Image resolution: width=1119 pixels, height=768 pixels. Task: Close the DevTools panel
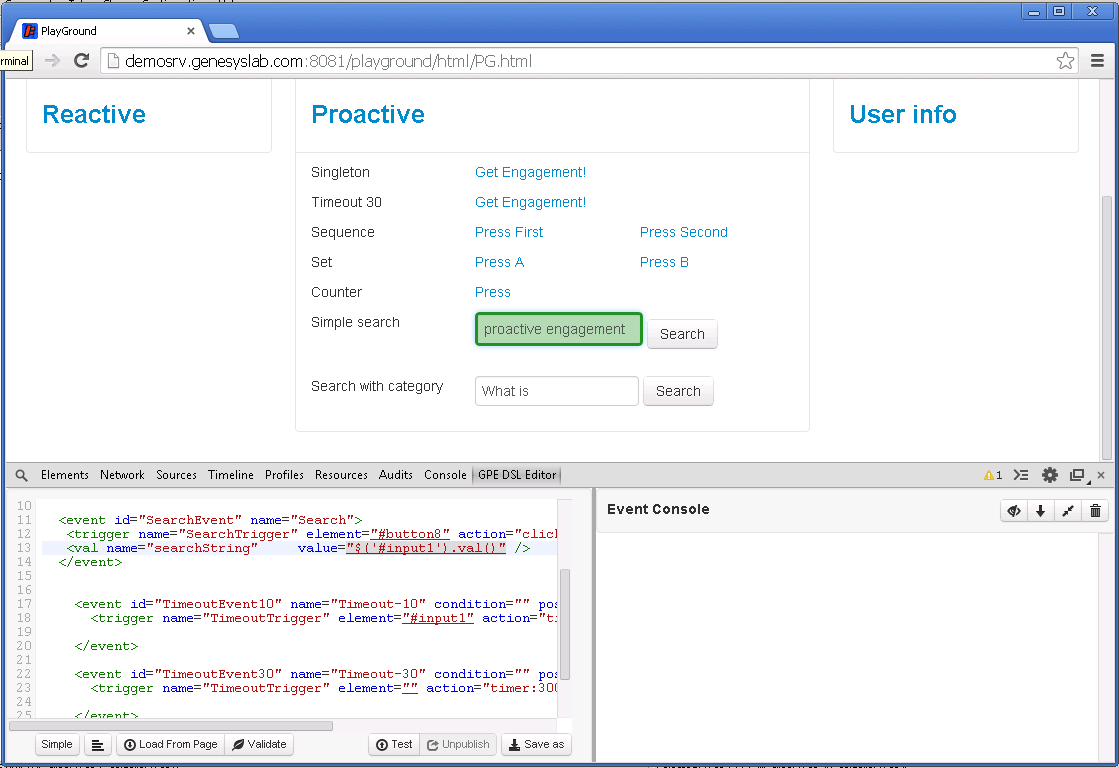pyautogui.click(x=1100, y=475)
